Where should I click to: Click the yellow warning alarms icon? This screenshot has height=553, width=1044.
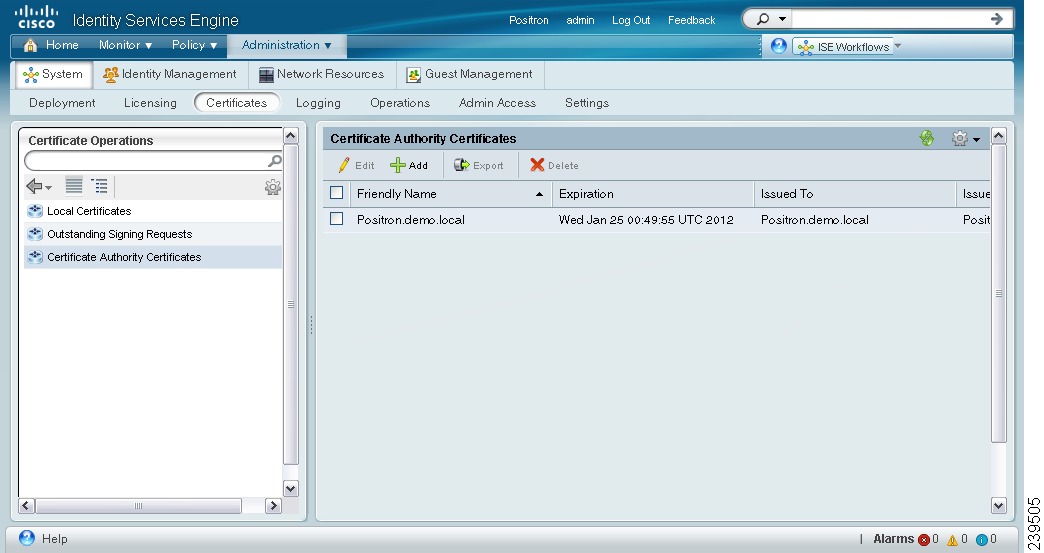point(952,540)
